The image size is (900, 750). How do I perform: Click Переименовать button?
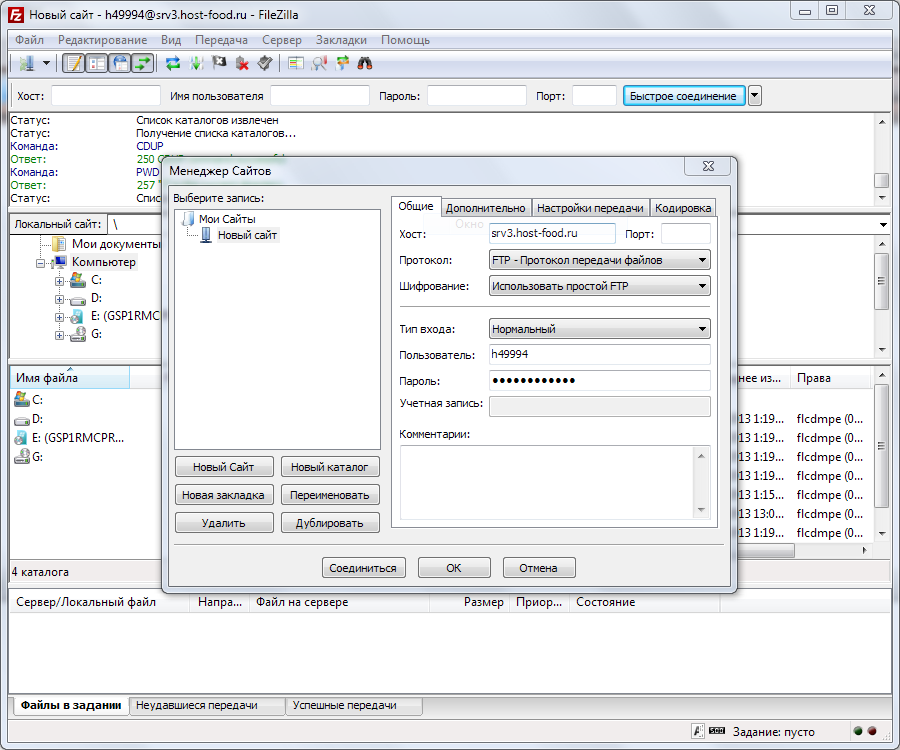pos(329,495)
